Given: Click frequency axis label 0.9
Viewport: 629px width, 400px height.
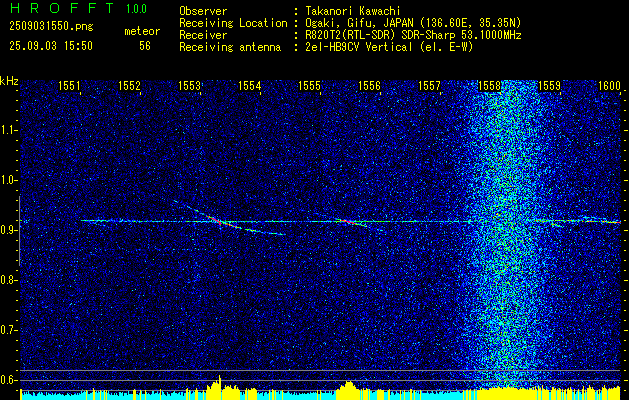Looking at the screenshot, I should click(8, 230).
